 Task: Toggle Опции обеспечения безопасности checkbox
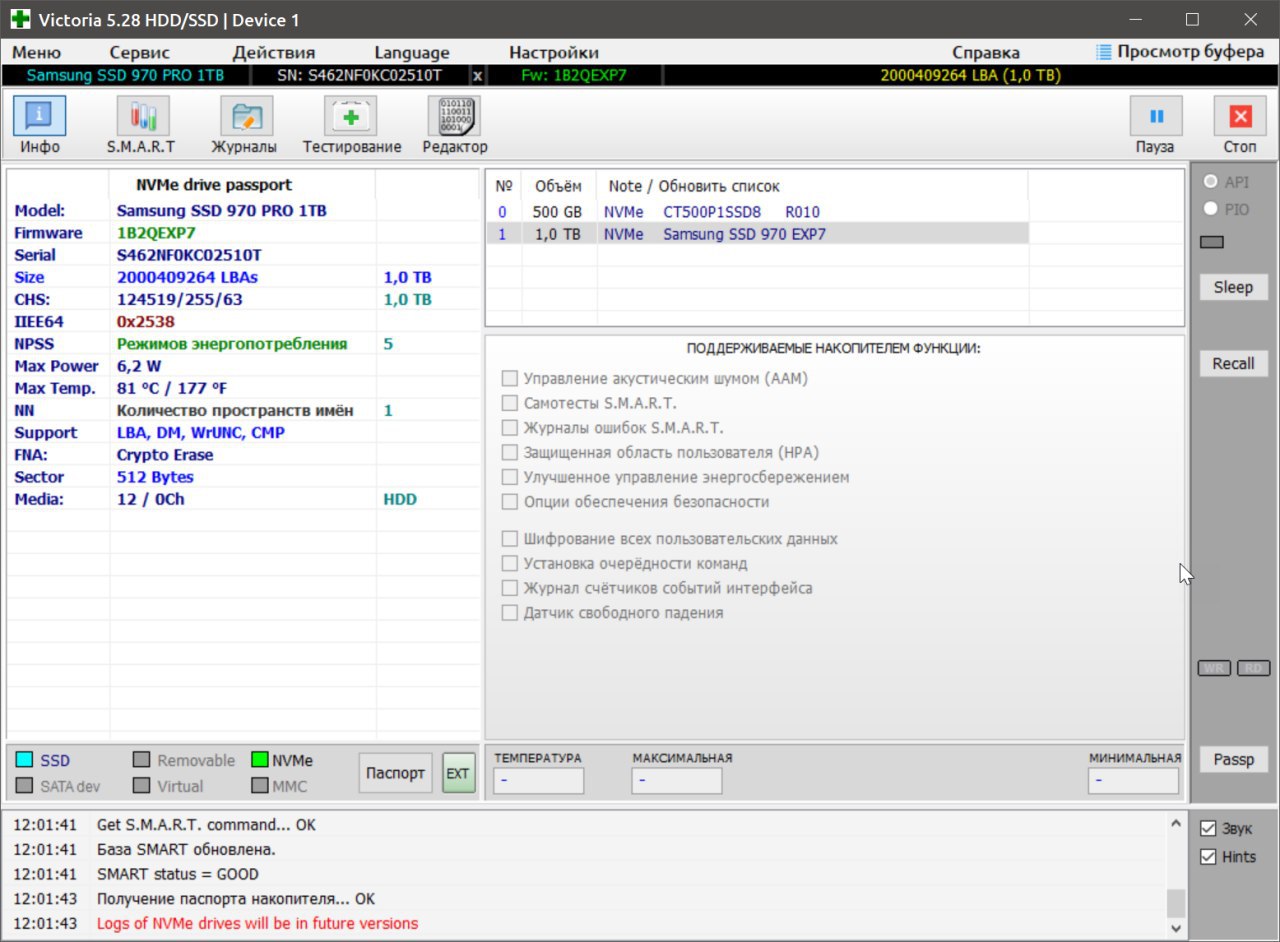pyautogui.click(x=510, y=502)
